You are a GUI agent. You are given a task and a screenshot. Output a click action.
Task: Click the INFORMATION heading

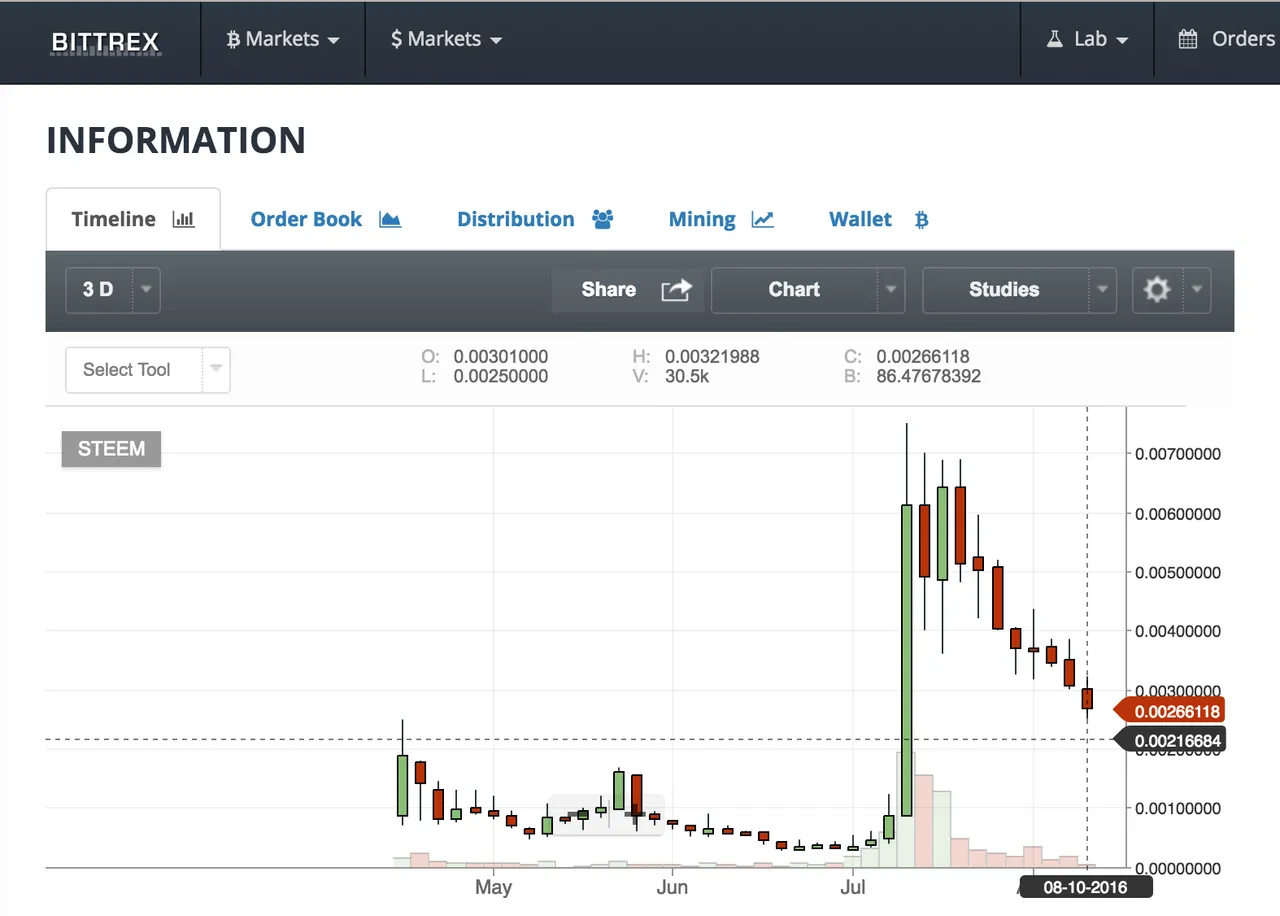pyautogui.click(x=176, y=140)
